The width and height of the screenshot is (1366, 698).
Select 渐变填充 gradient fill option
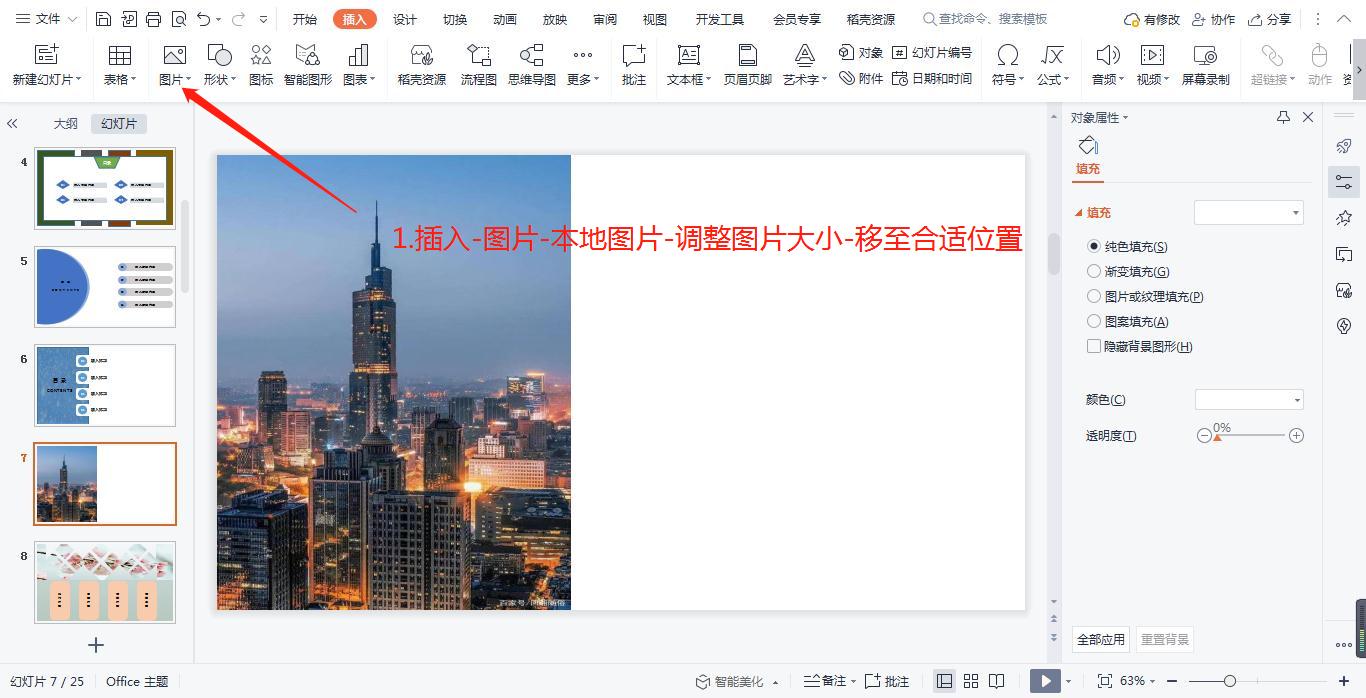(1094, 271)
